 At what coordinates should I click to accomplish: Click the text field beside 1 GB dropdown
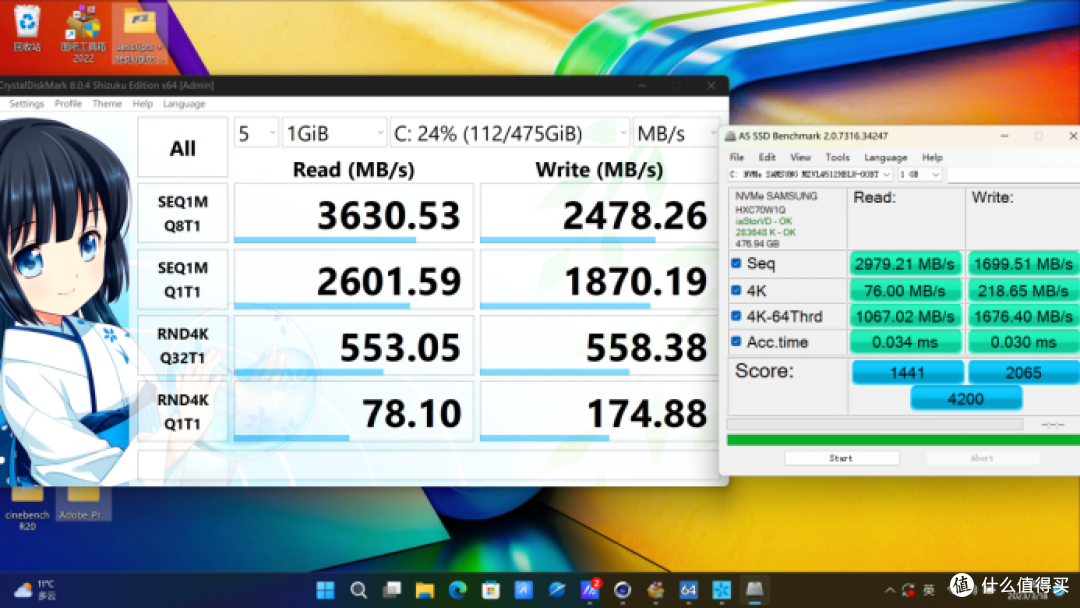(1013, 175)
